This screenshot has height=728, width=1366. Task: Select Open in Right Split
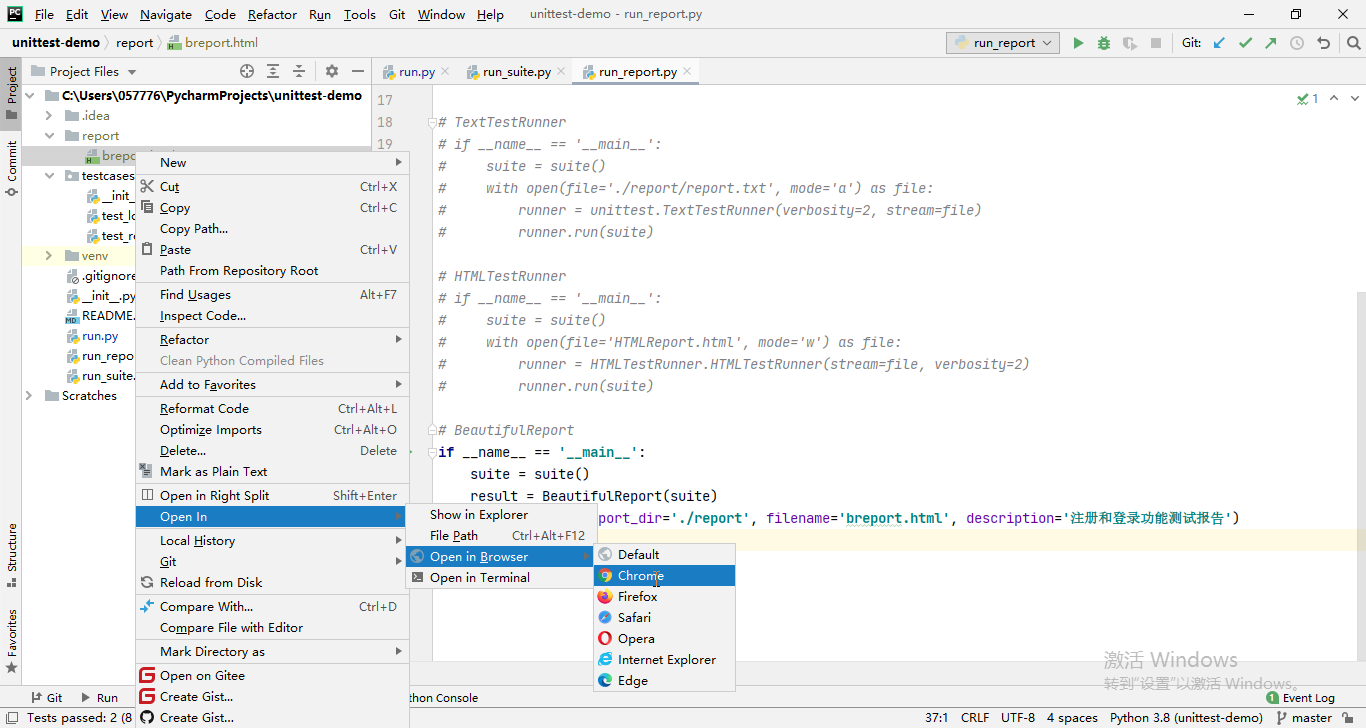(272, 496)
